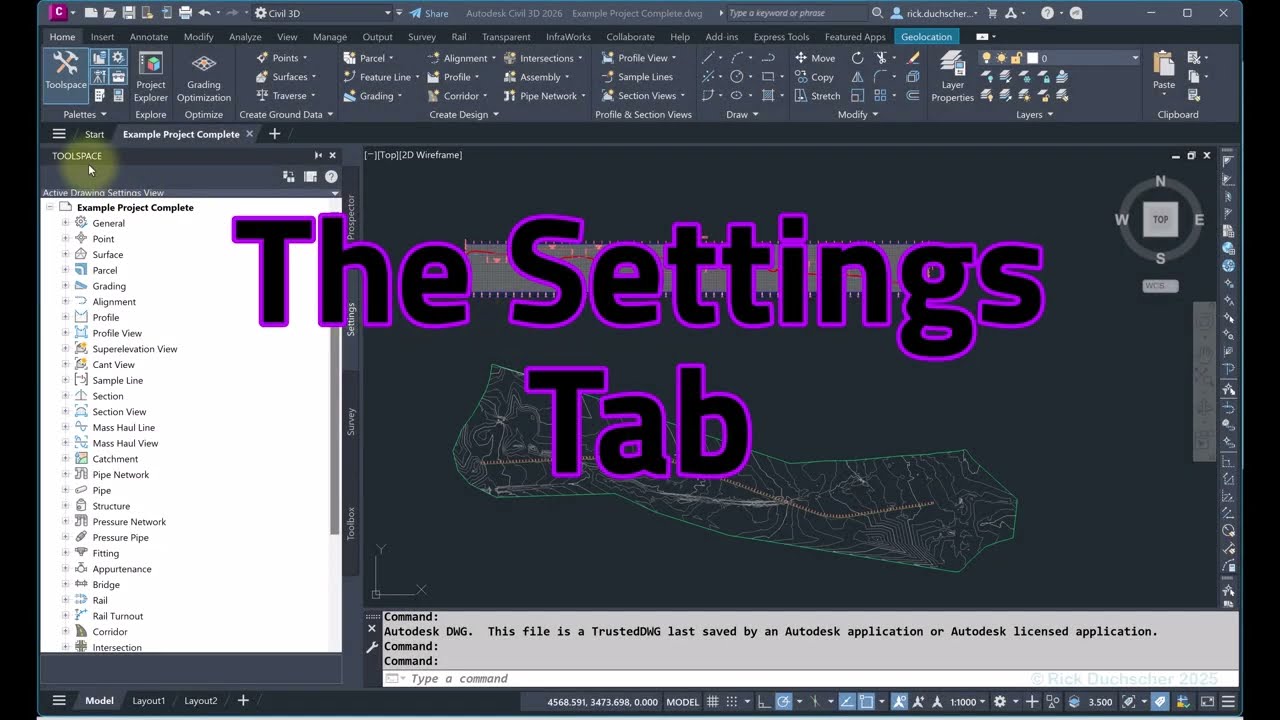Open the Civil 3D workspace dropdown

[x=323, y=13]
